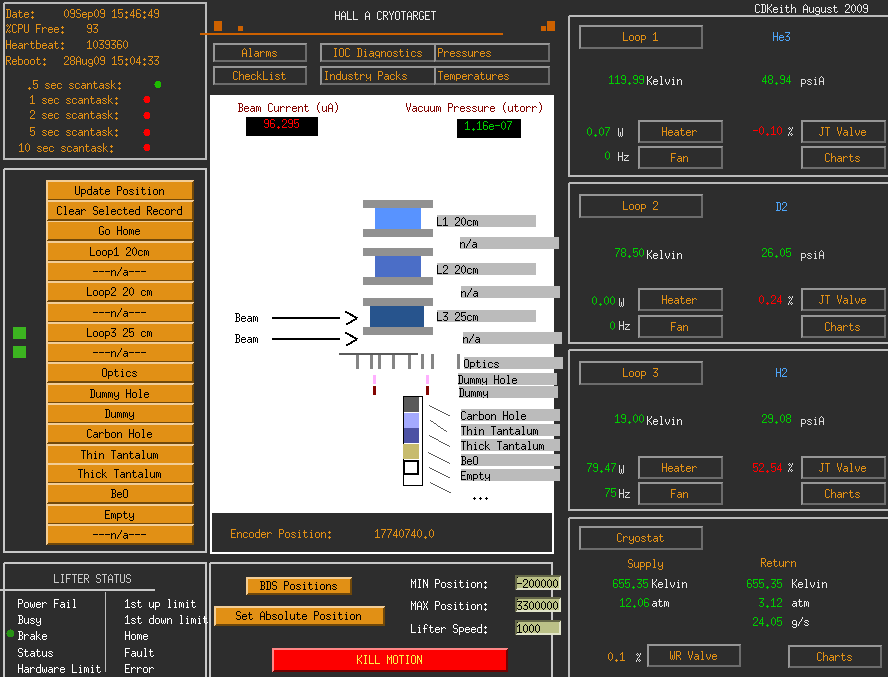Click the L2 20cm target cell graphic
Viewport: 888px width, 677px height.
click(398, 266)
